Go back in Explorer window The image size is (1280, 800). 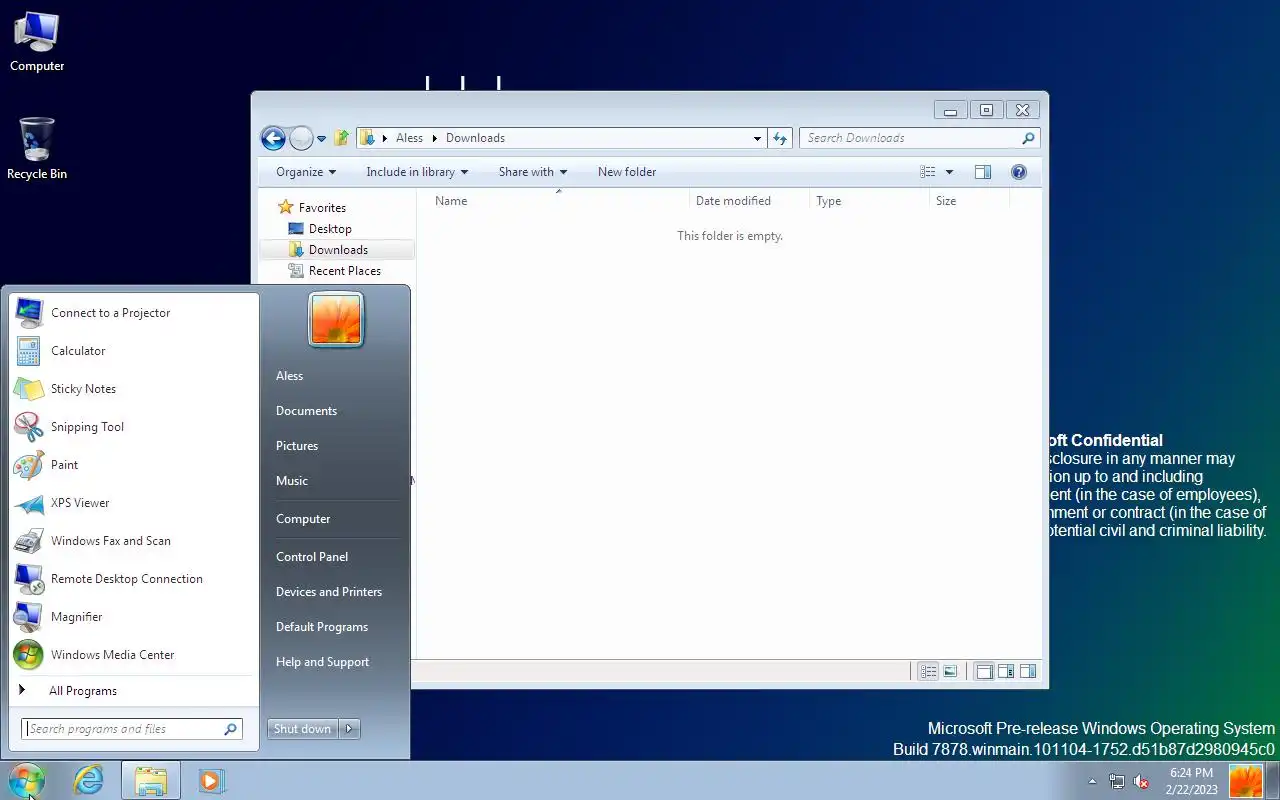tap(273, 138)
